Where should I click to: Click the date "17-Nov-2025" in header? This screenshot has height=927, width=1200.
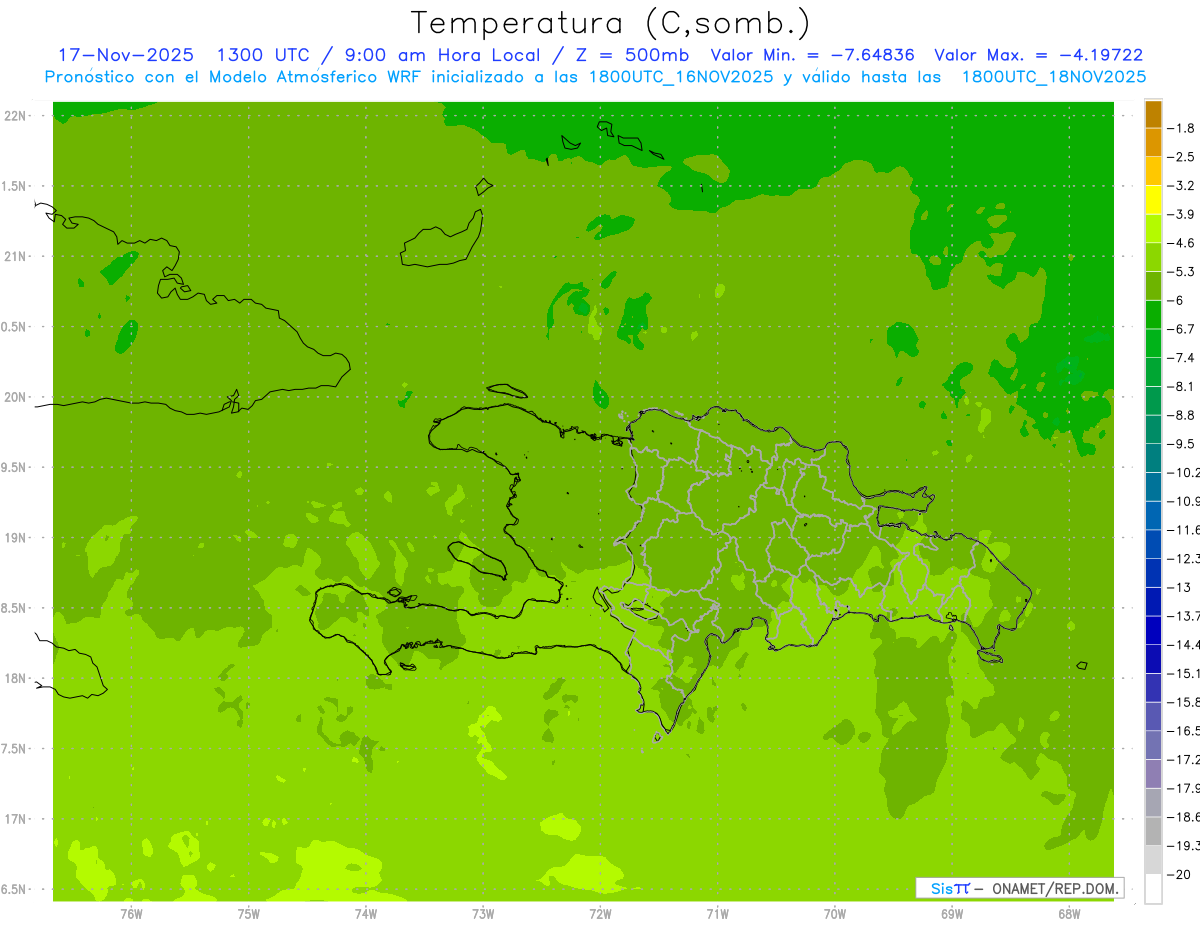126,55
